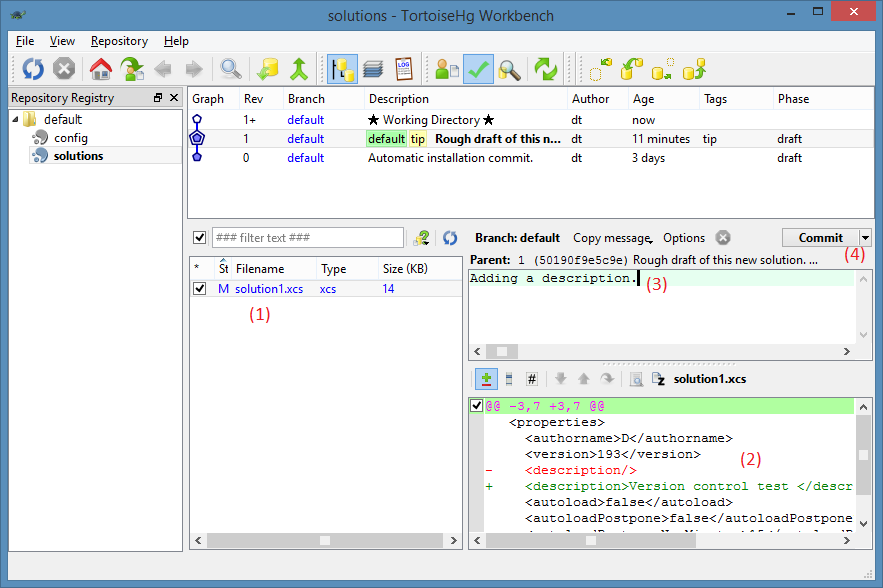883x588 pixels.
Task: Open the output LOG clipboard icon
Action: (403, 69)
